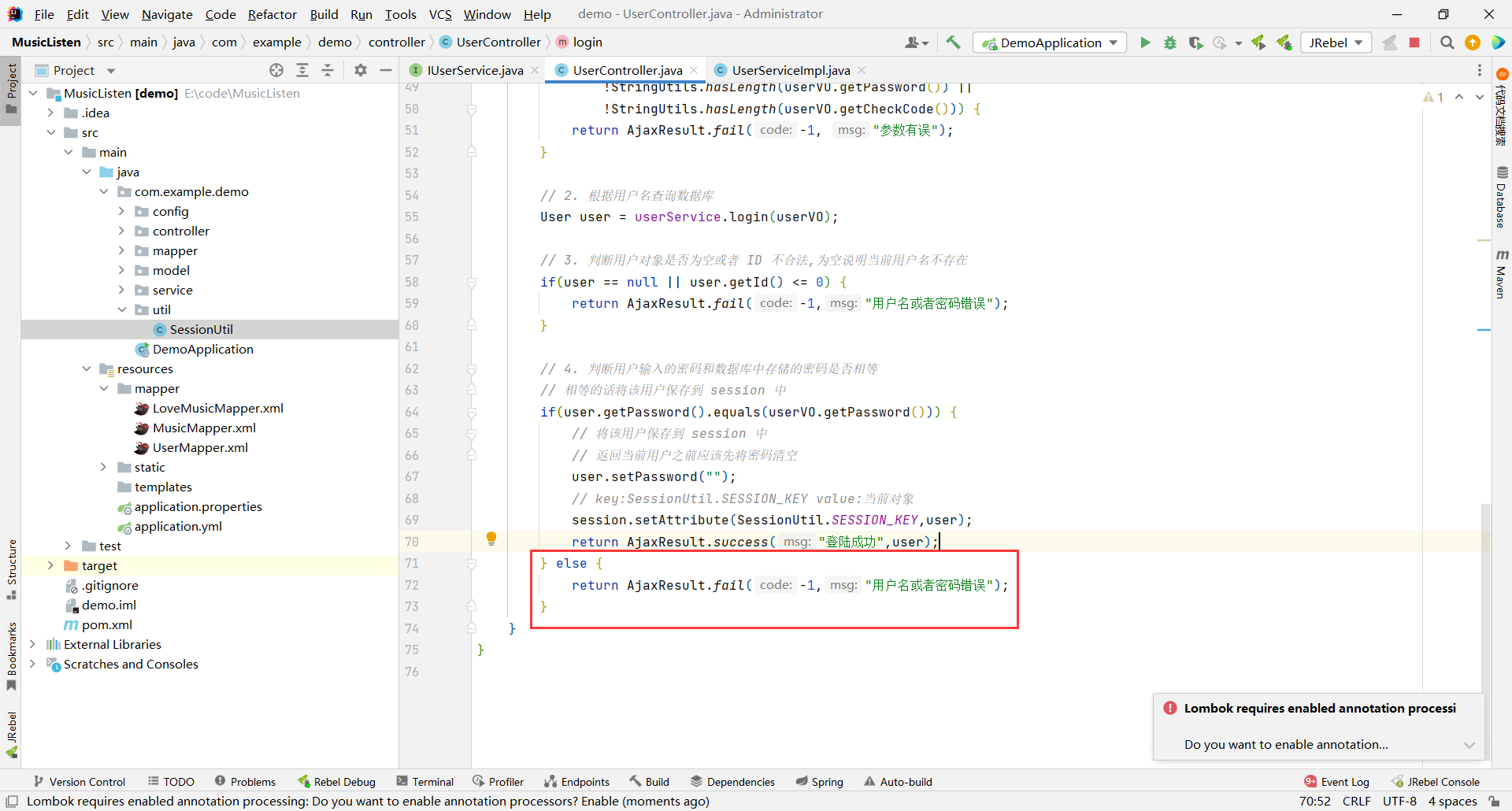1512x811 pixels.
Task: Open the Refactor menu
Action: click(x=272, y=14)
